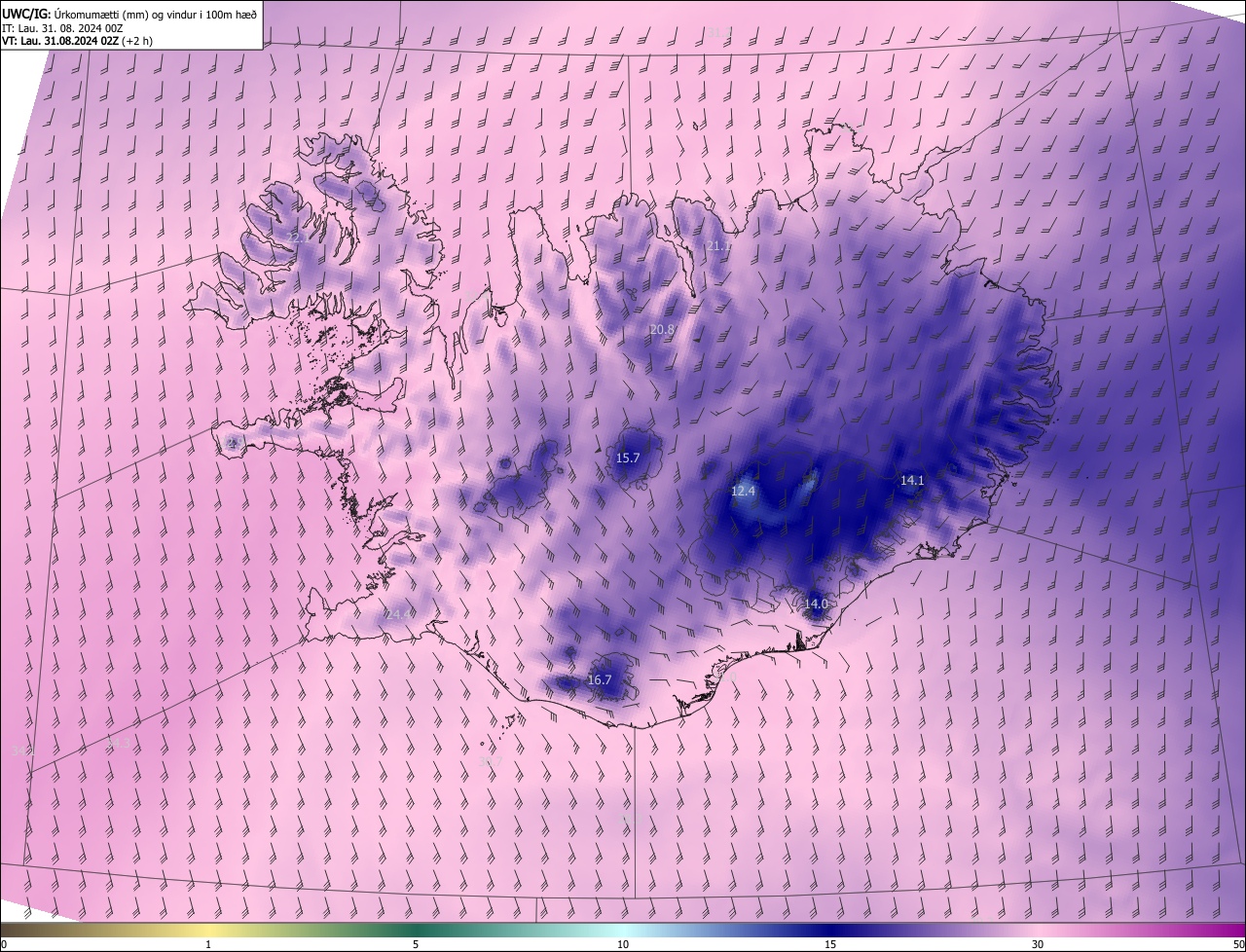Click the 24.4 value on the map
Image resolution: width=1246 pixels, height=952 pixels.
click(399, 614)
